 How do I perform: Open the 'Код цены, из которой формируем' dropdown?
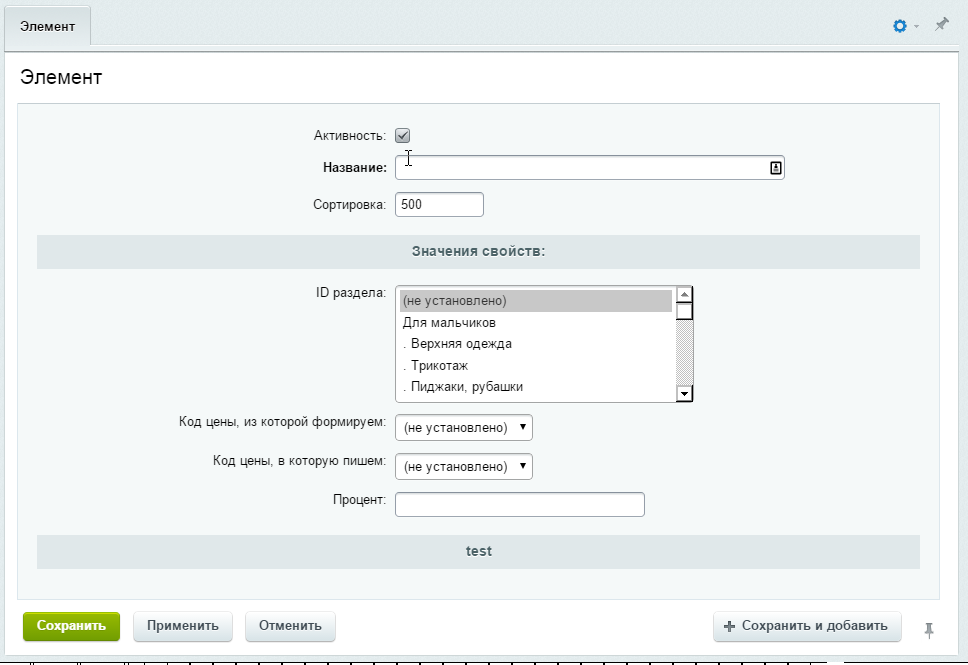[x=464, y=428]
